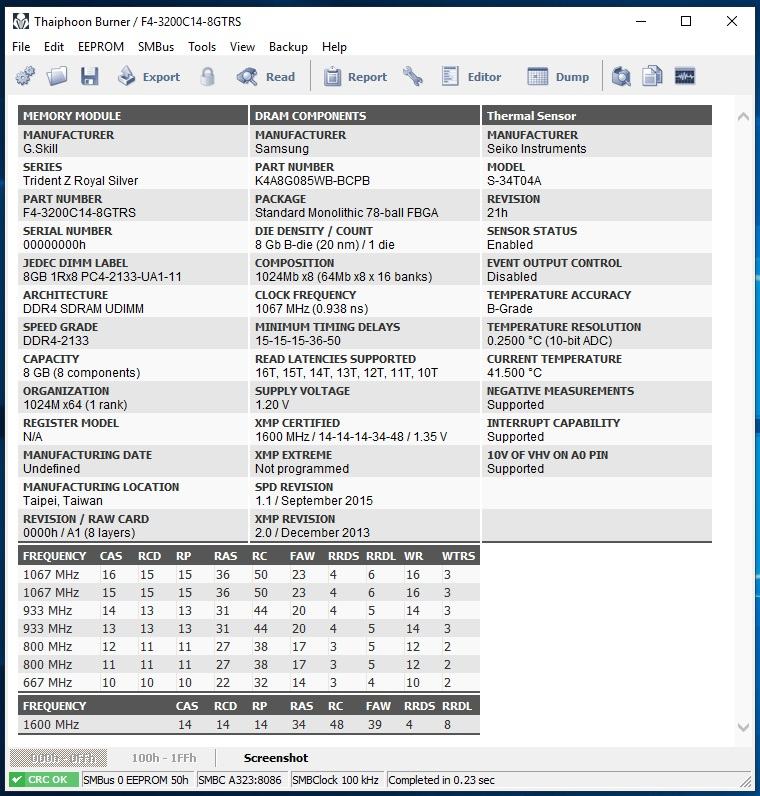Click SPD revision '1.1 / September 2015'
This screenshot has height=796, width=760.
(x=314, y=501)
